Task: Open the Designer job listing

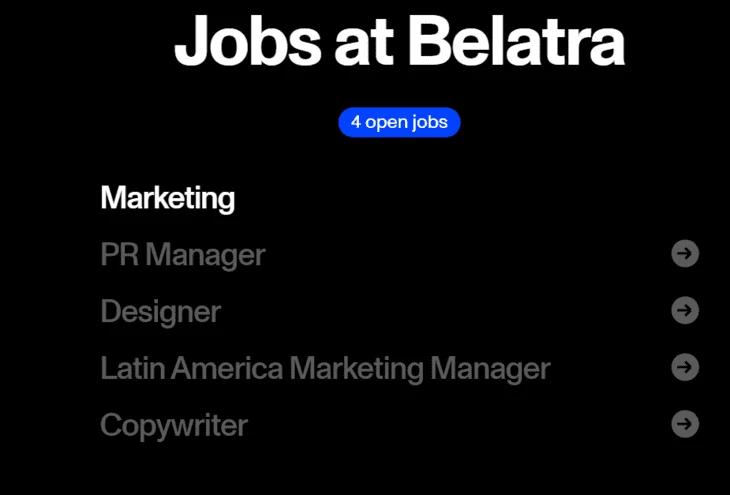Action: tap(161, 312)
